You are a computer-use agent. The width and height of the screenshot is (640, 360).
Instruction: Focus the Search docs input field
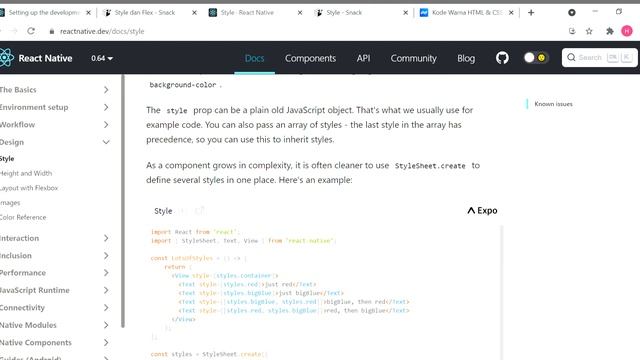pos(599,58)
